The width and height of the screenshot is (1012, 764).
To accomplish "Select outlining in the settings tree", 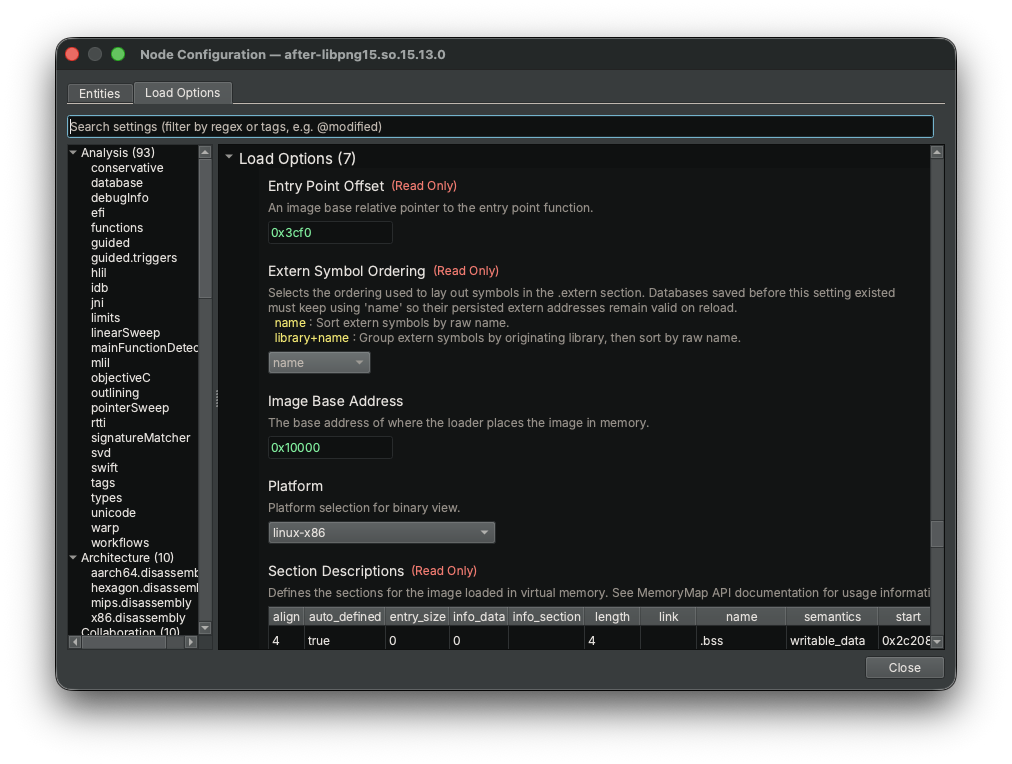I will (x=115, y=392).
